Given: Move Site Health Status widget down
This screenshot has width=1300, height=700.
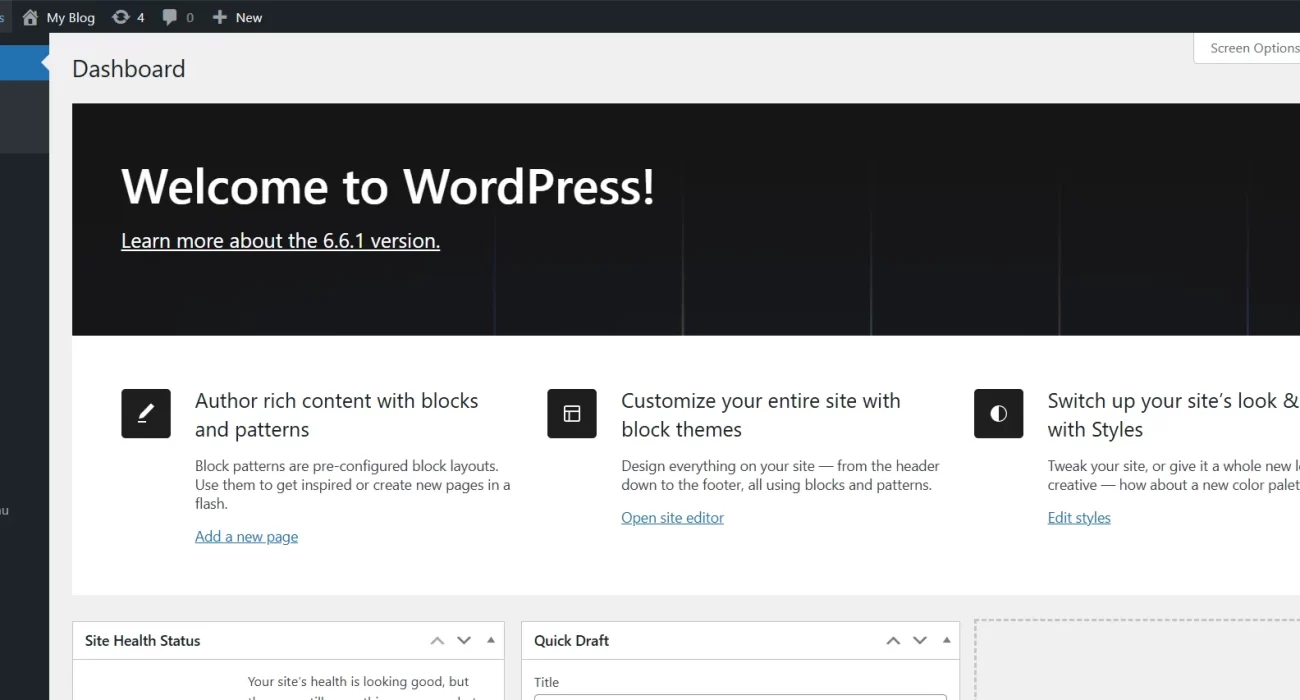Looking at the screenshot, I should 464,641.
